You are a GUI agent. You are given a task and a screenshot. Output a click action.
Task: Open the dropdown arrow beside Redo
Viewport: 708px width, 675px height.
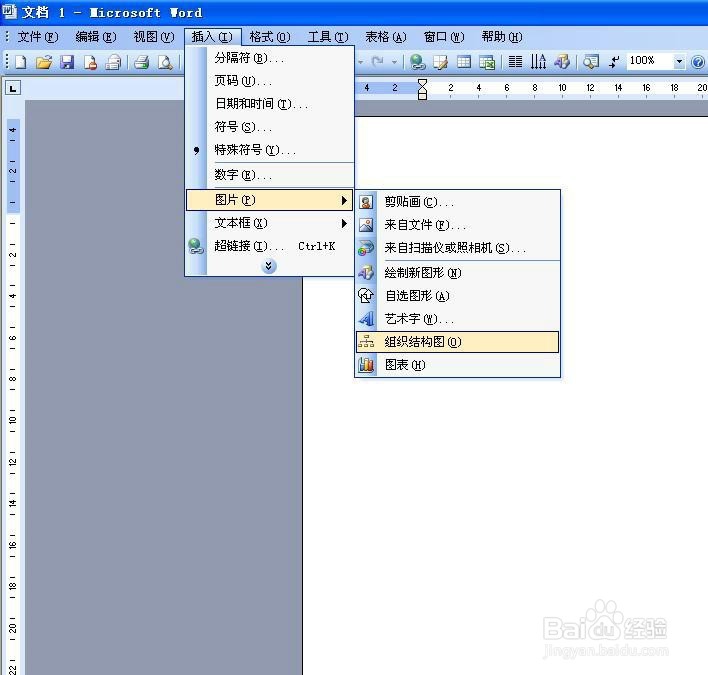(394, 62)
